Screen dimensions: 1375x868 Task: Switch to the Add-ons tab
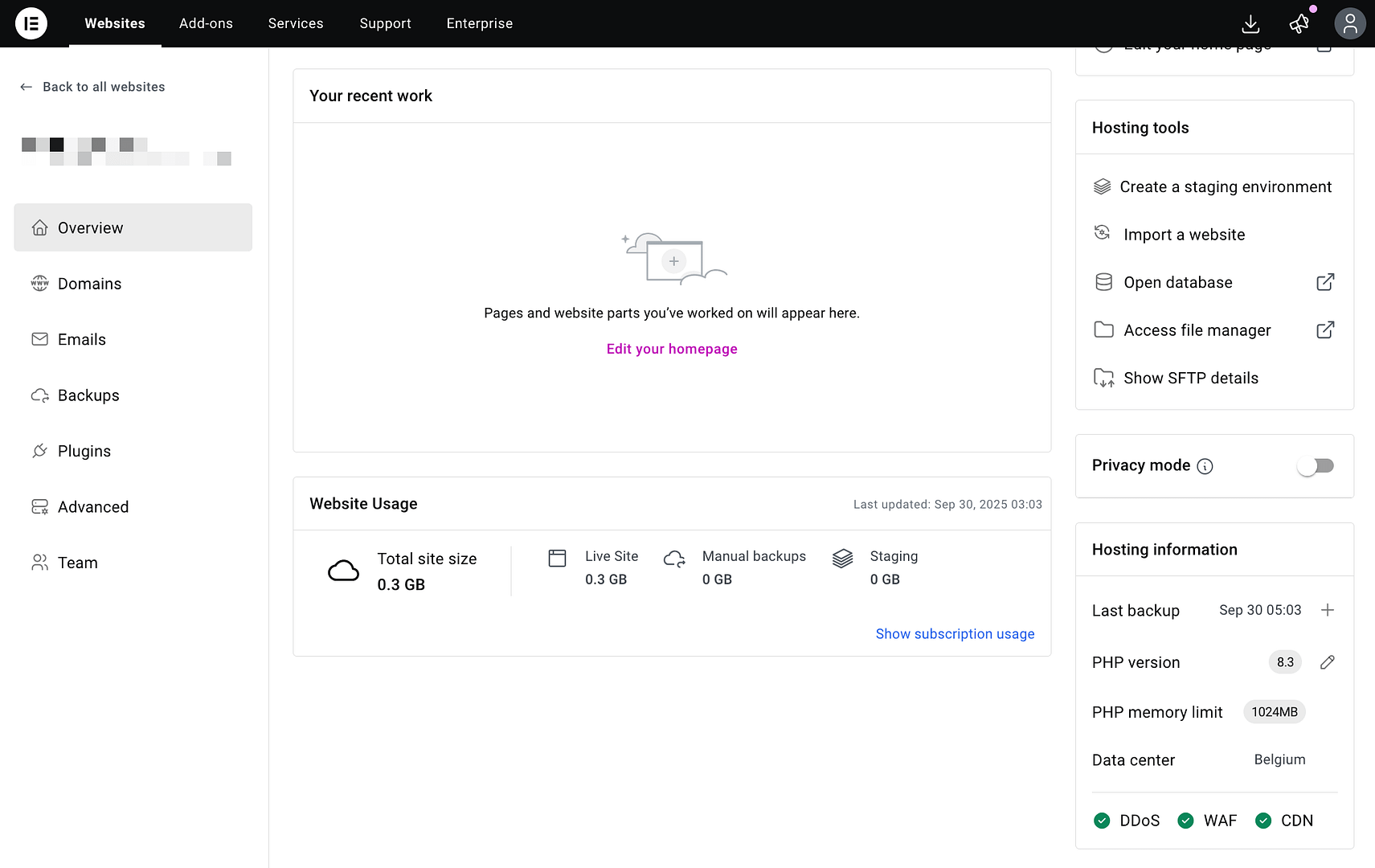point(206,23)
